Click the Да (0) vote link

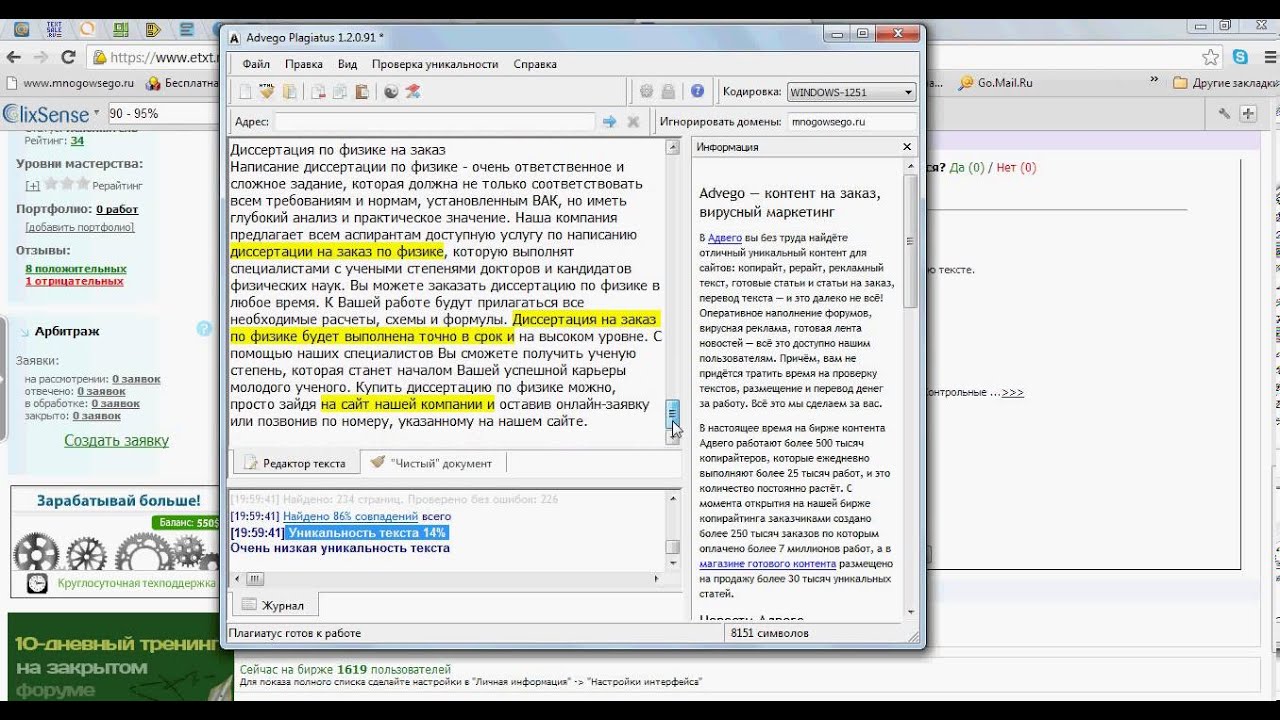tap(967, 167)
